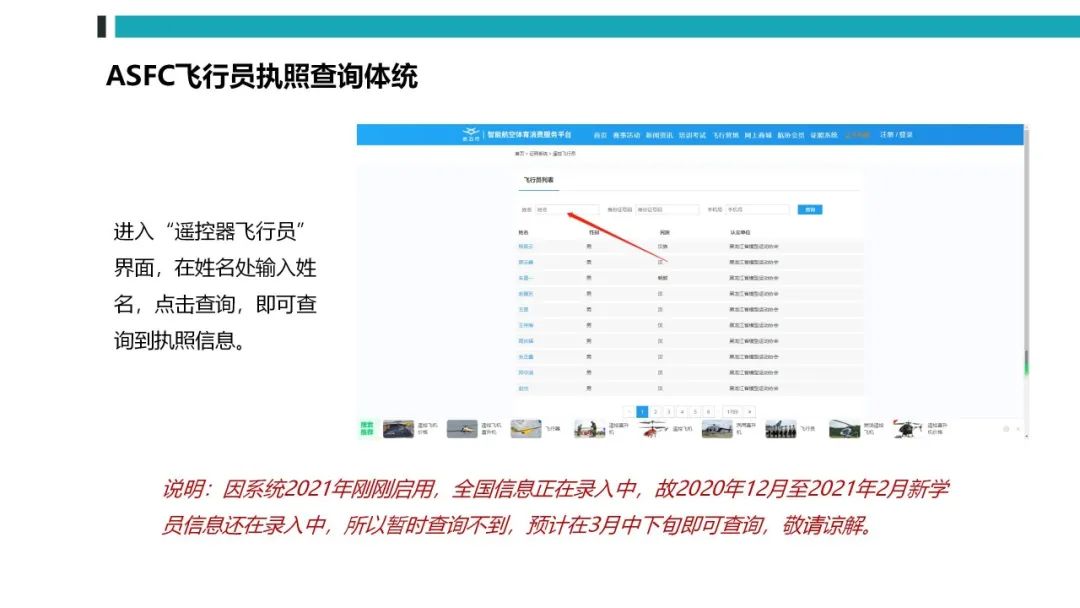Go to page 2 in the pagination

pyautogui.click(x=655, y=412)
